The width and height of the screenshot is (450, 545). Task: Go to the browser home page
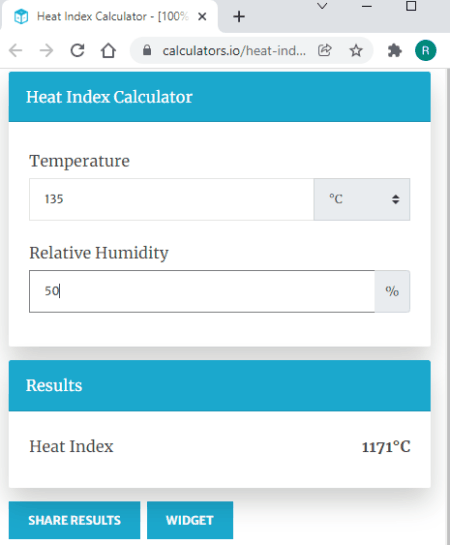click(108, 51)
